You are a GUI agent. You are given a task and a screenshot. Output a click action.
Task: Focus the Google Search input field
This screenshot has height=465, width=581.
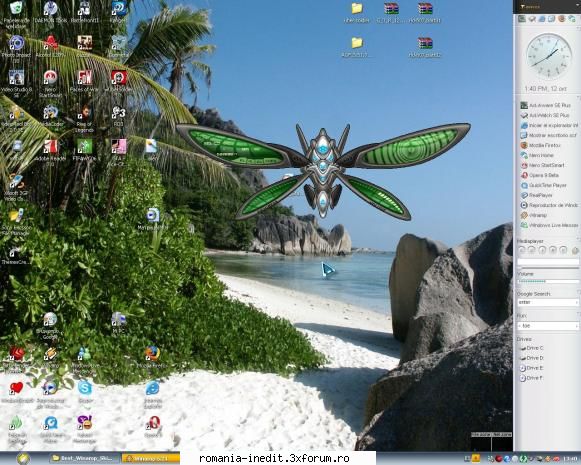click(x=548, y=302)
